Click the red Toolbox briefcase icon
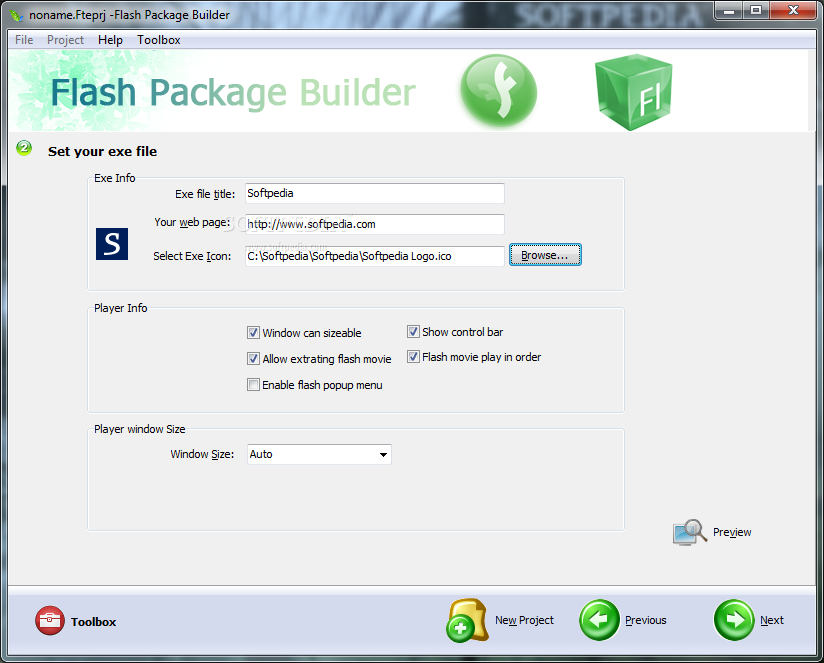The height and width of the screenshot is (663, 824). point(49,620)
